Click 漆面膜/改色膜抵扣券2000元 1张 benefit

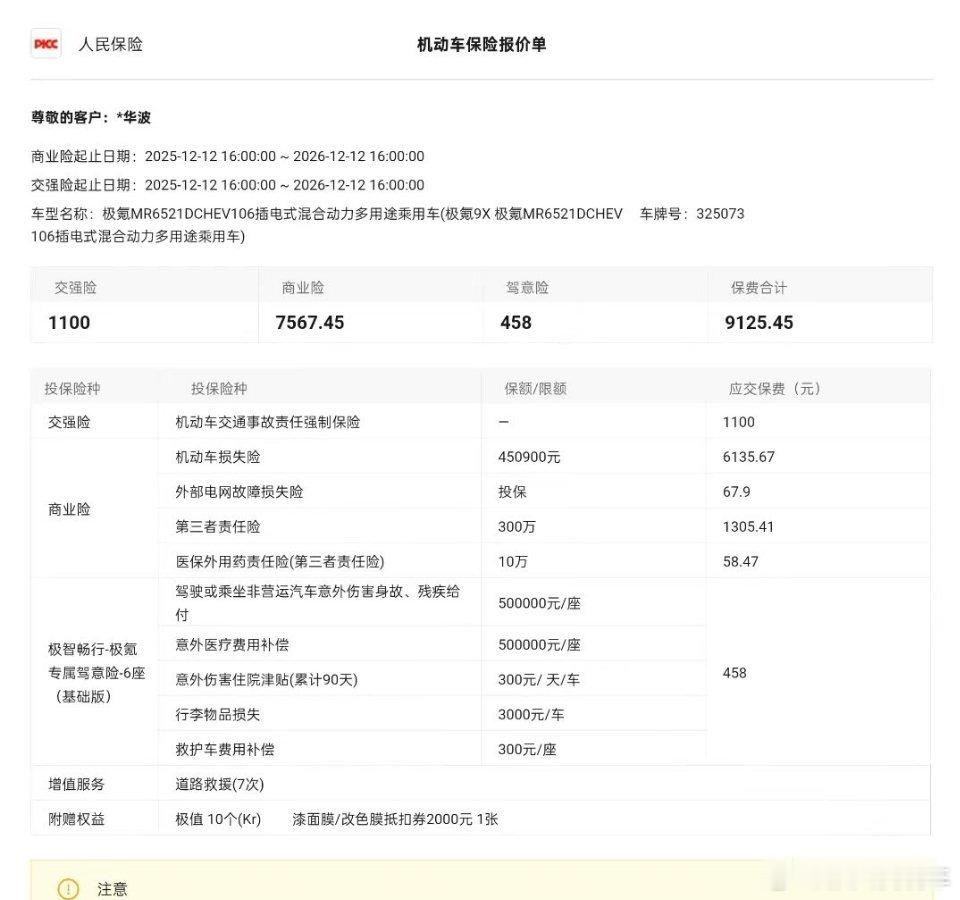pyautogui.click(x=395, y=819)
